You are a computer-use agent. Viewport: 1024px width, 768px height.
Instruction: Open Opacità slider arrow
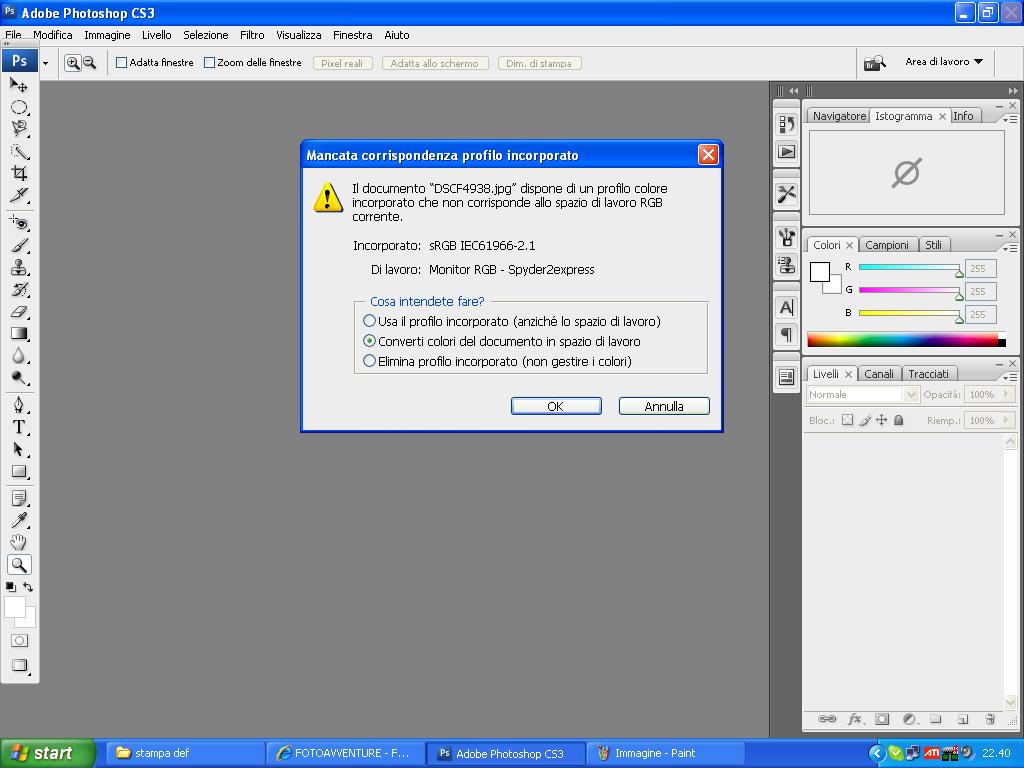click(x=1006, y=394)
